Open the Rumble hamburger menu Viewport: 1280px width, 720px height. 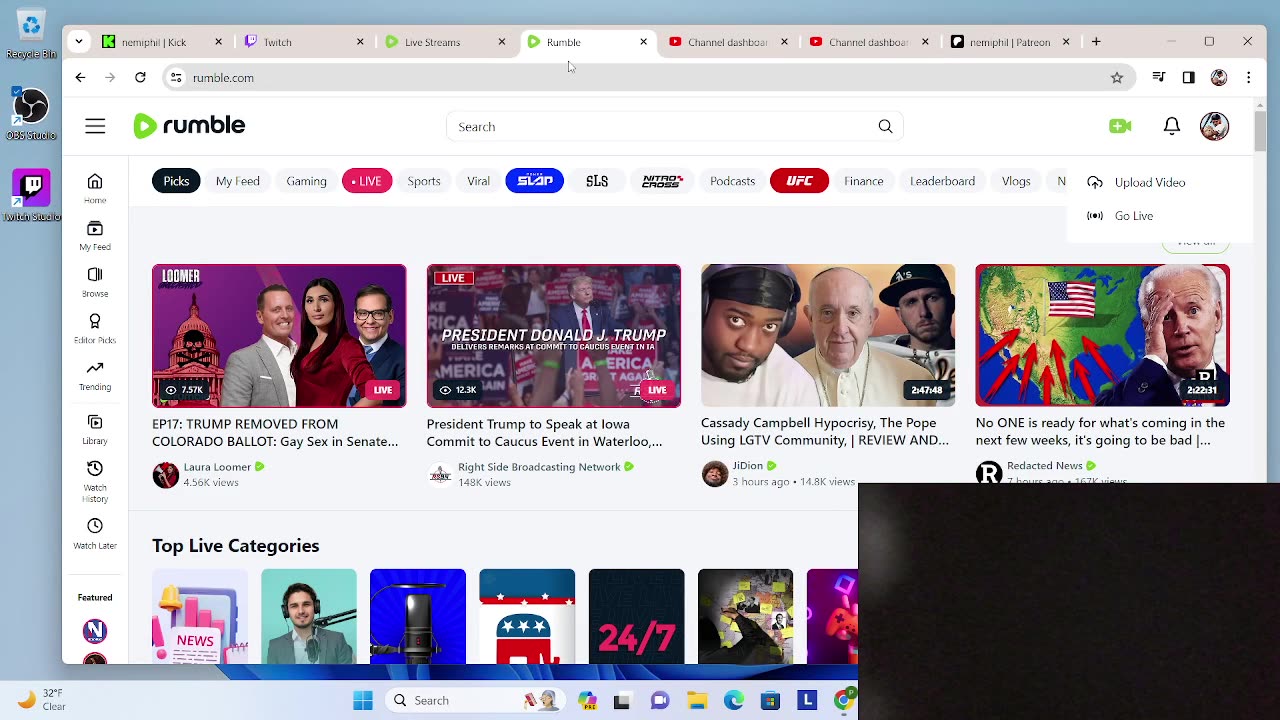coord(95,126)
